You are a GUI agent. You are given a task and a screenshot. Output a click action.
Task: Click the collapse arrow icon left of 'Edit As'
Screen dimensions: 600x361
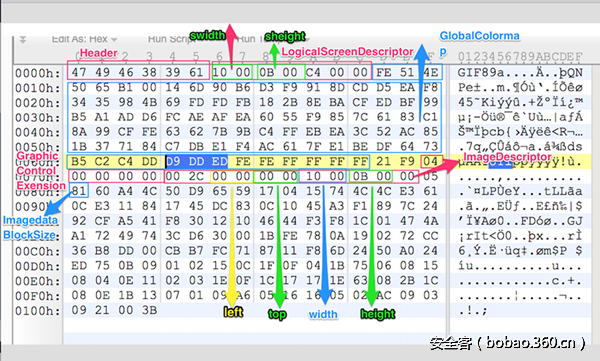point(23,39)
